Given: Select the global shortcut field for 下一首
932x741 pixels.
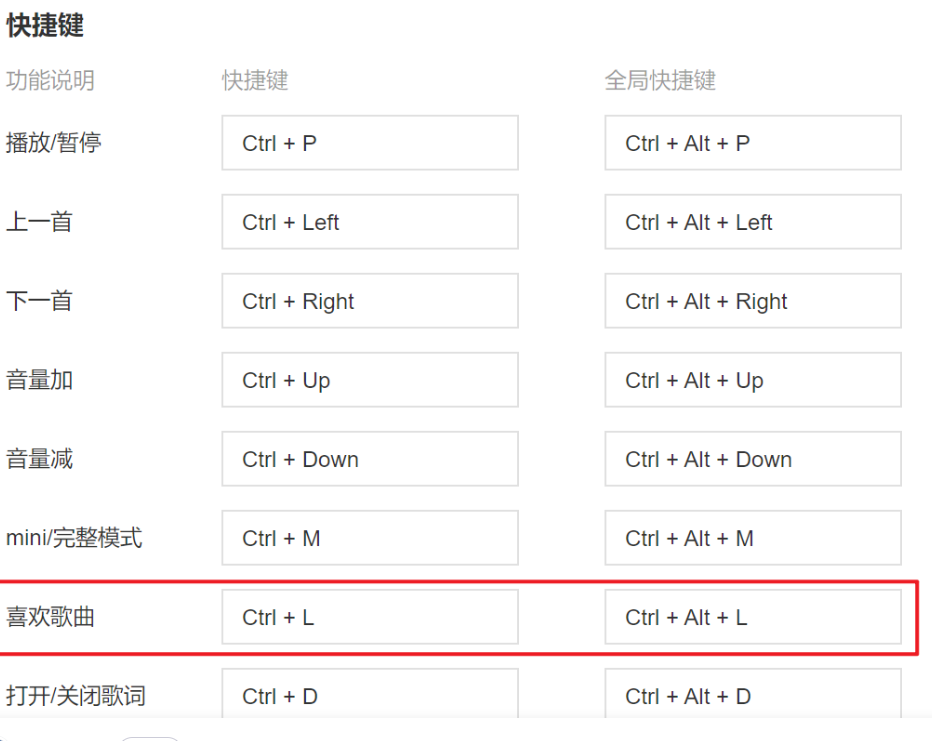Looking at the screenshot, I should (x=752, y=301).
